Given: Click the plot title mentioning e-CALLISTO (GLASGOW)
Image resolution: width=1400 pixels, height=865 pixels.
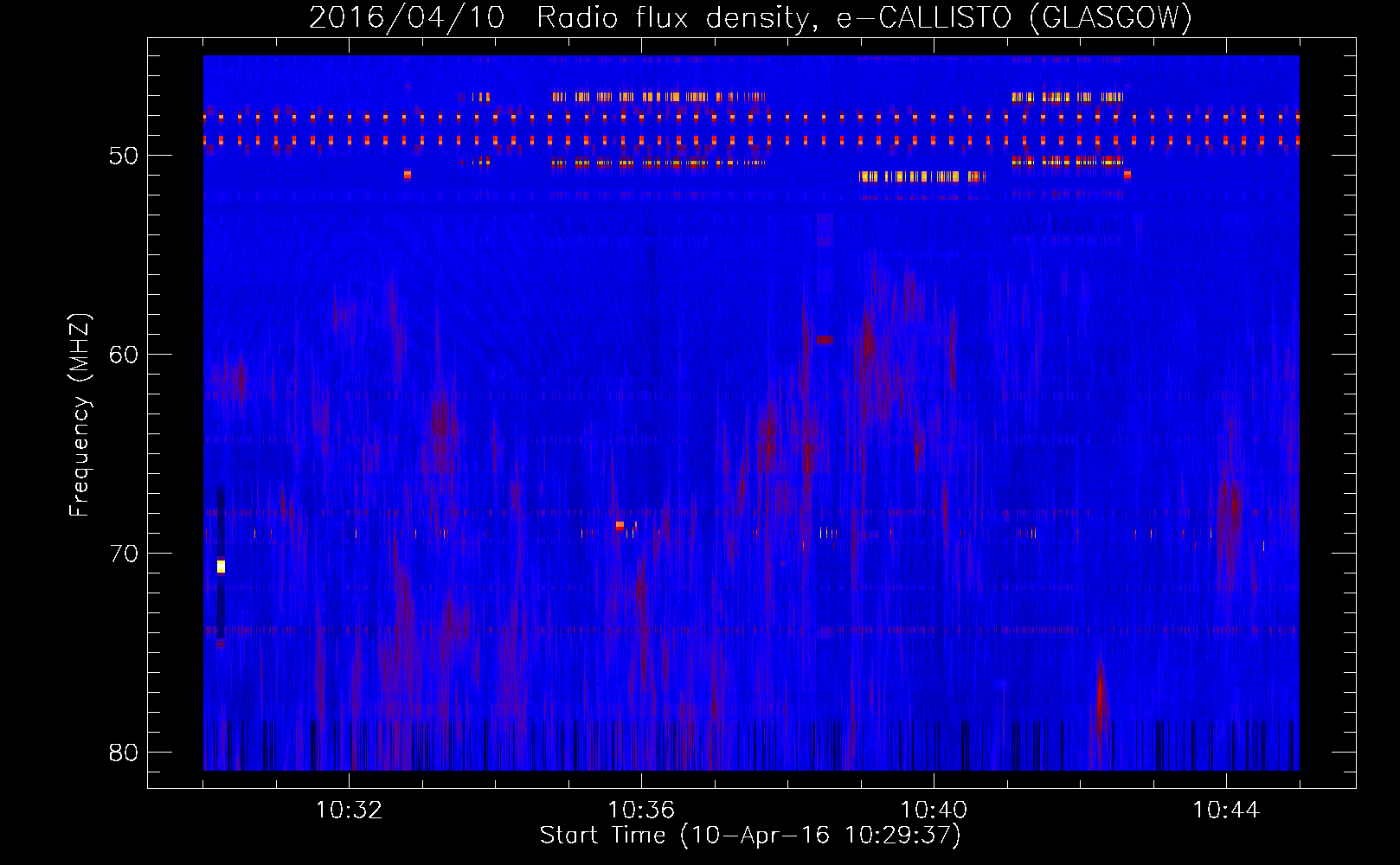Looking at the screenshot, I should (x=751, y=17).
